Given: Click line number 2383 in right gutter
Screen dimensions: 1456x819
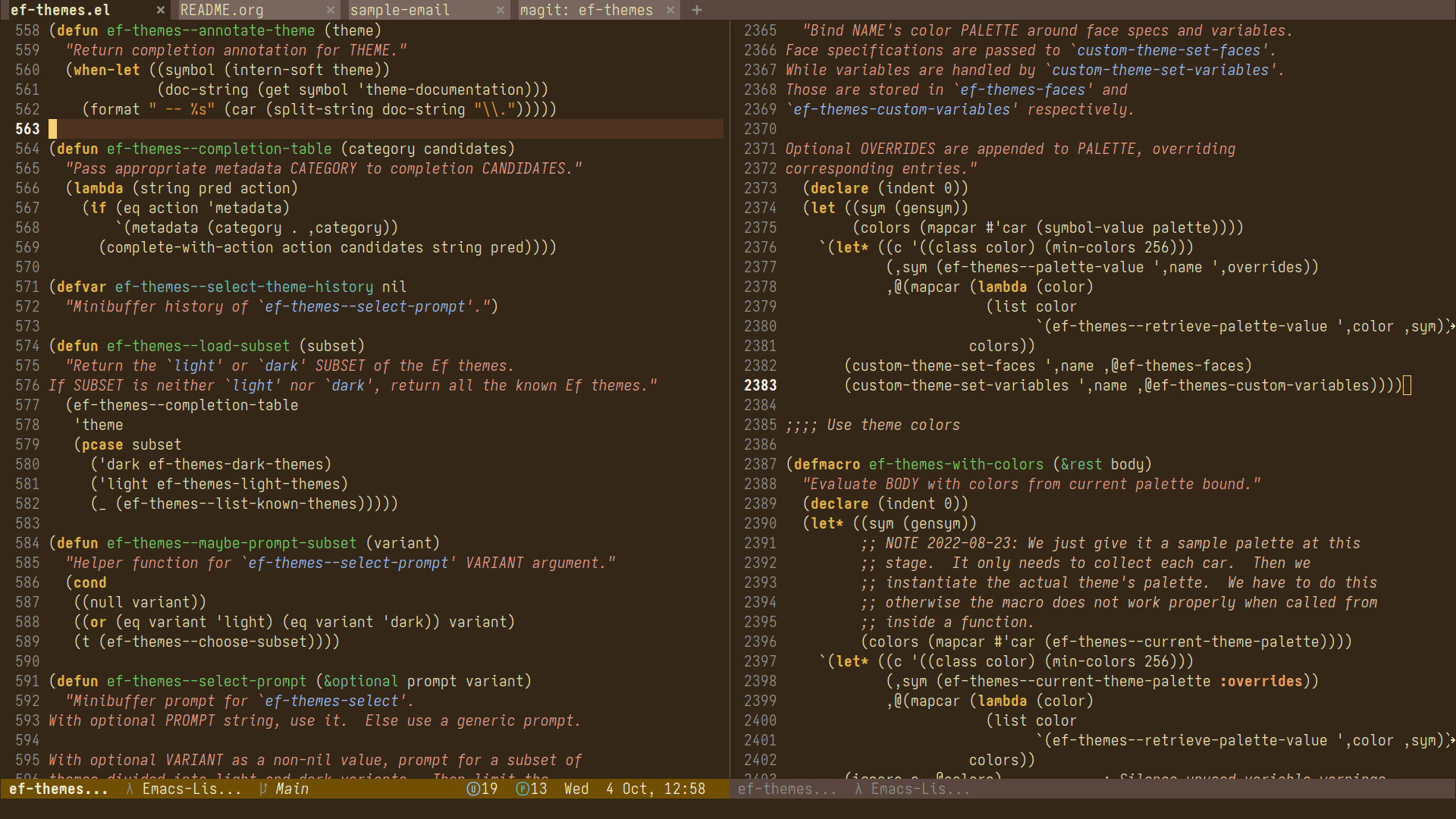Looking at the screenshot, I should click(x=761, y=385).
